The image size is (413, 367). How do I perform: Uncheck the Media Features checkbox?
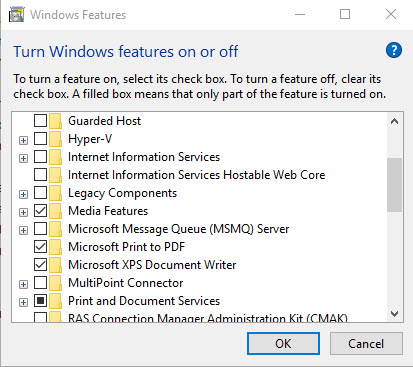[40, 210]
